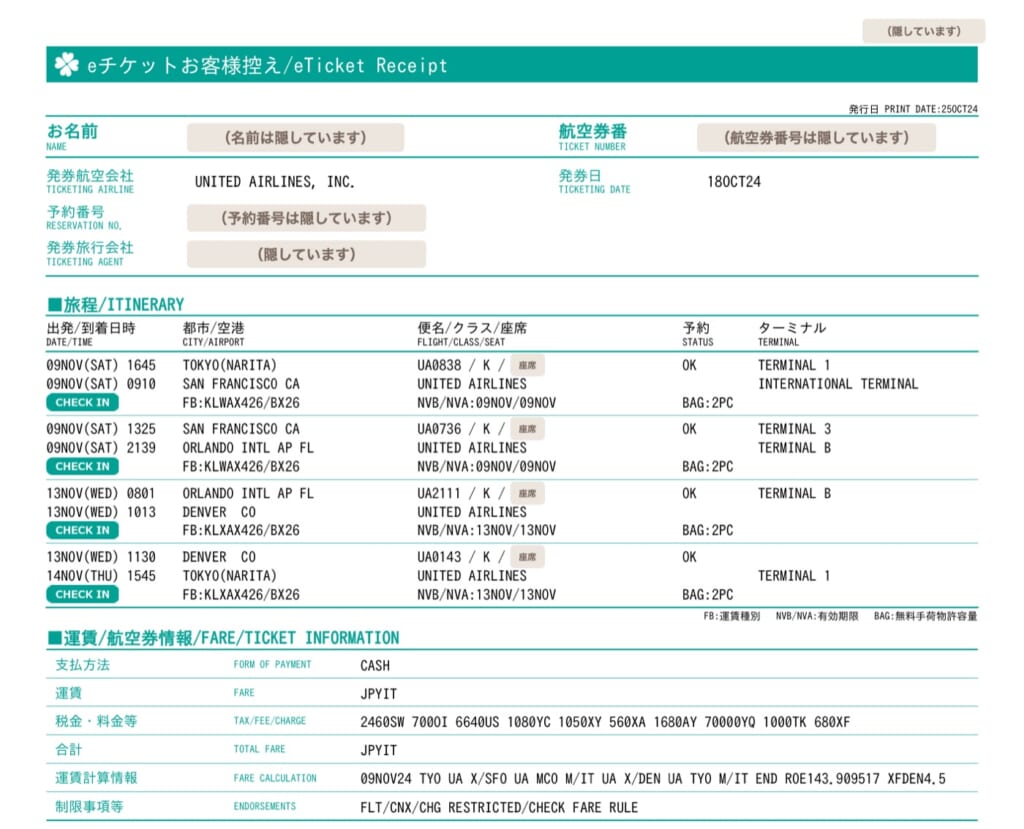Check in for flight UA0143 to Tokyo
Viewport: 1024px width, 829px height.
click(82, 594)
